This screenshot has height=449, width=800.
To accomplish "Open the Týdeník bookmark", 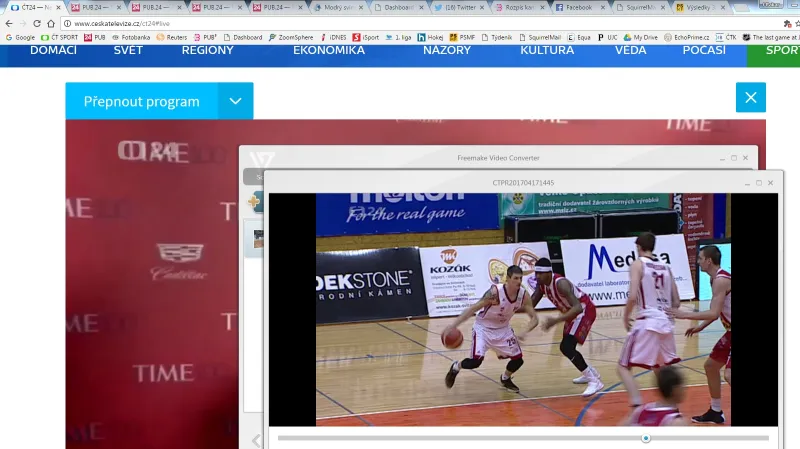I will (497, 37).
